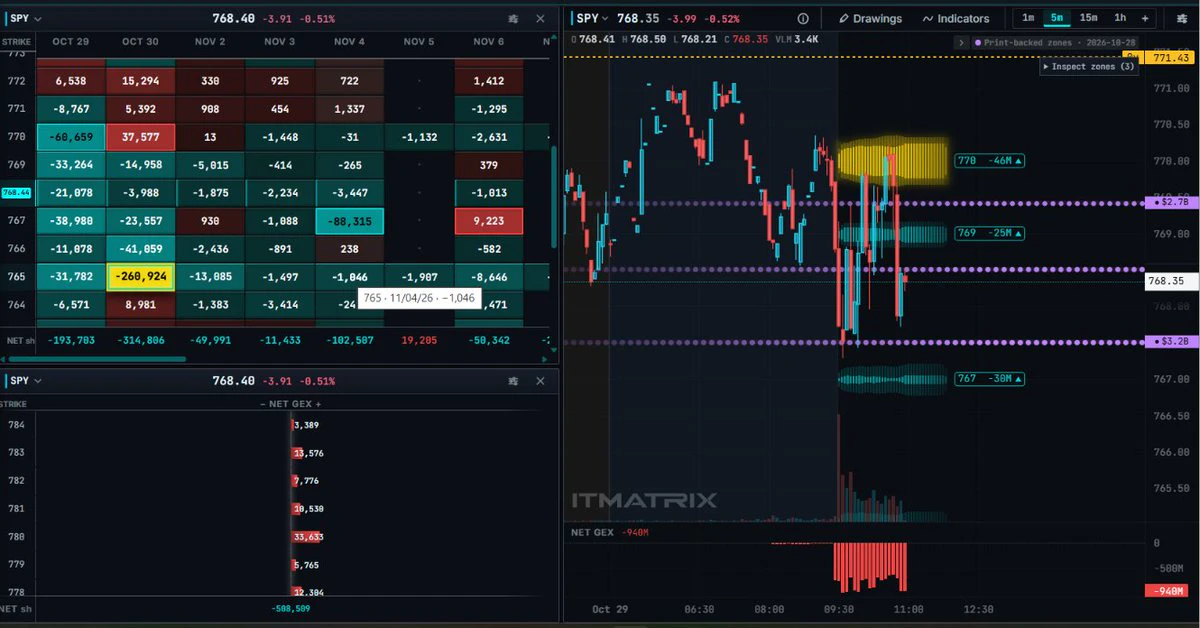The image size is (1200, 628).
Task: Expand the Inspect zones (3) disclosure
Action: point(1088,66)
